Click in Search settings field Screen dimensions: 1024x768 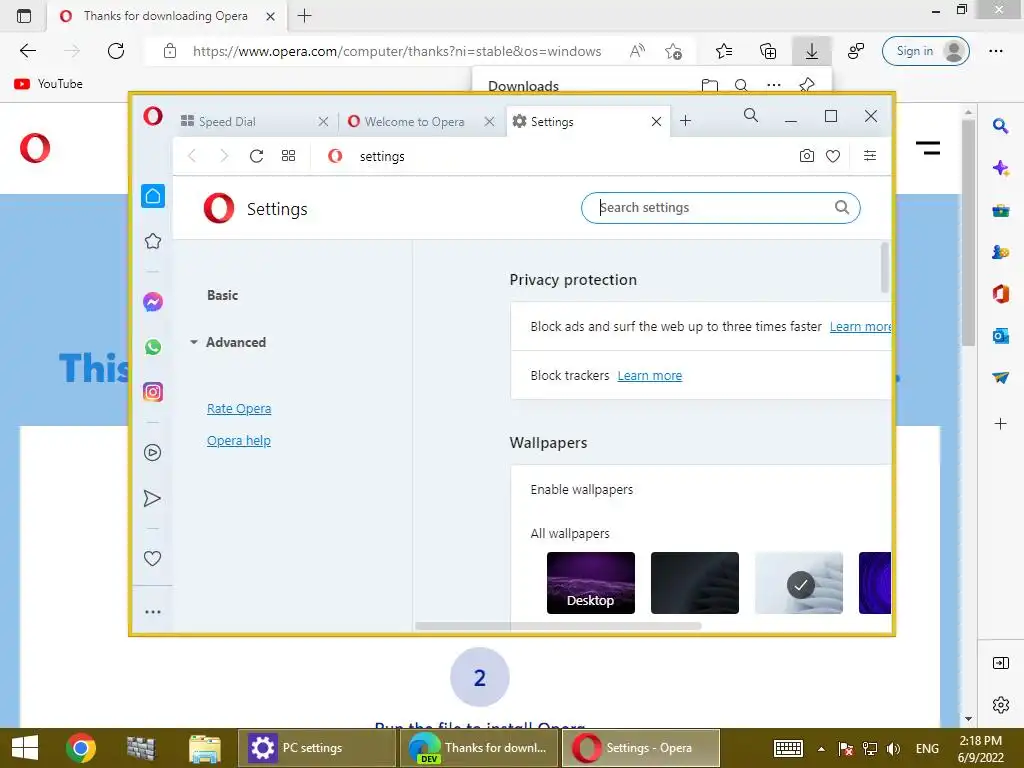click(x=720, y=208)
